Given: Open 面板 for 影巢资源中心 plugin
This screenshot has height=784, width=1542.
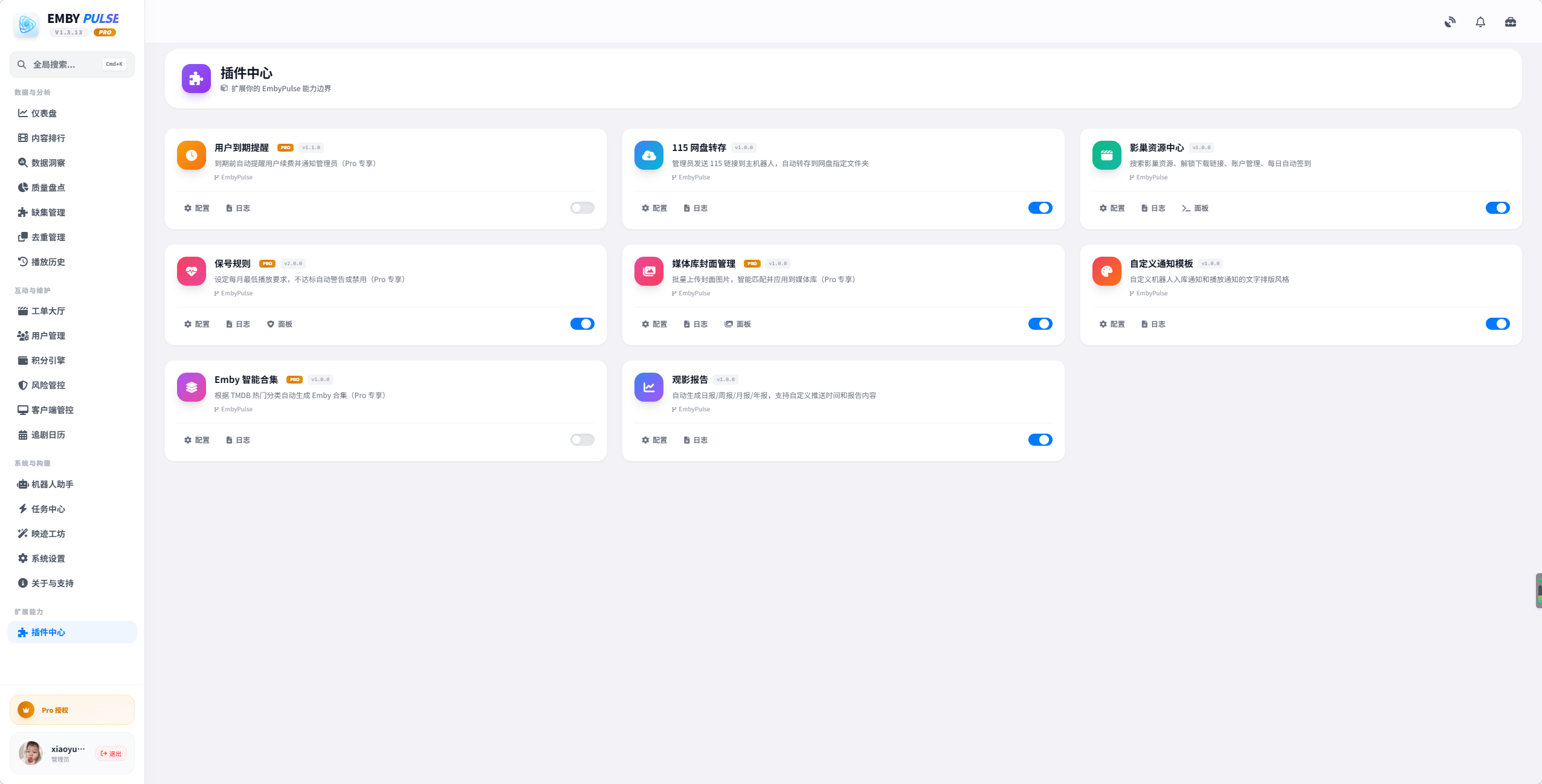Looking at the screenshot, I should (1195, 208).
